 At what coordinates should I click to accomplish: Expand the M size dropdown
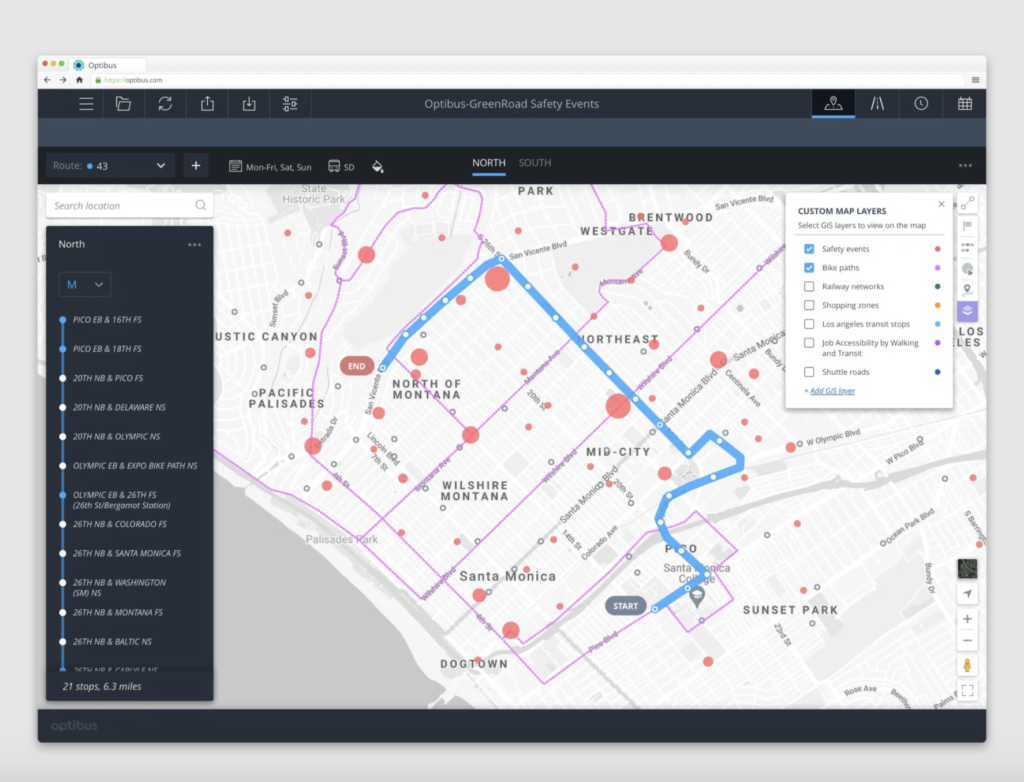pos(84,285)
